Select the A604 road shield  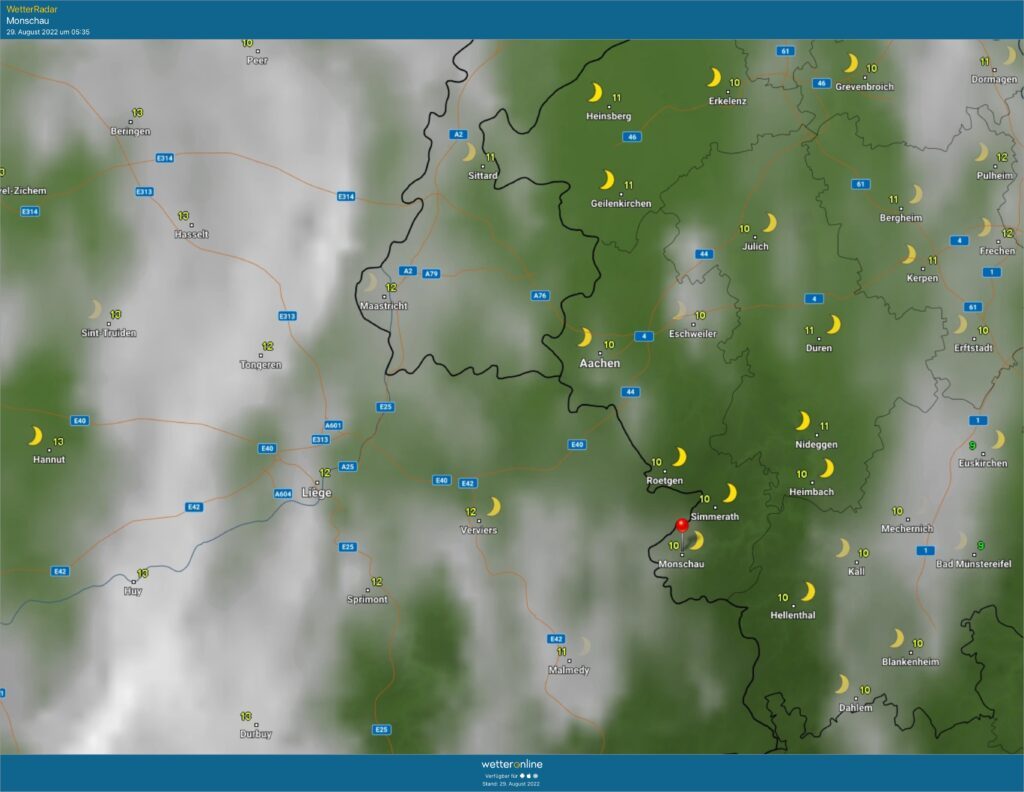pyautogui.click(x=283, y=494)
